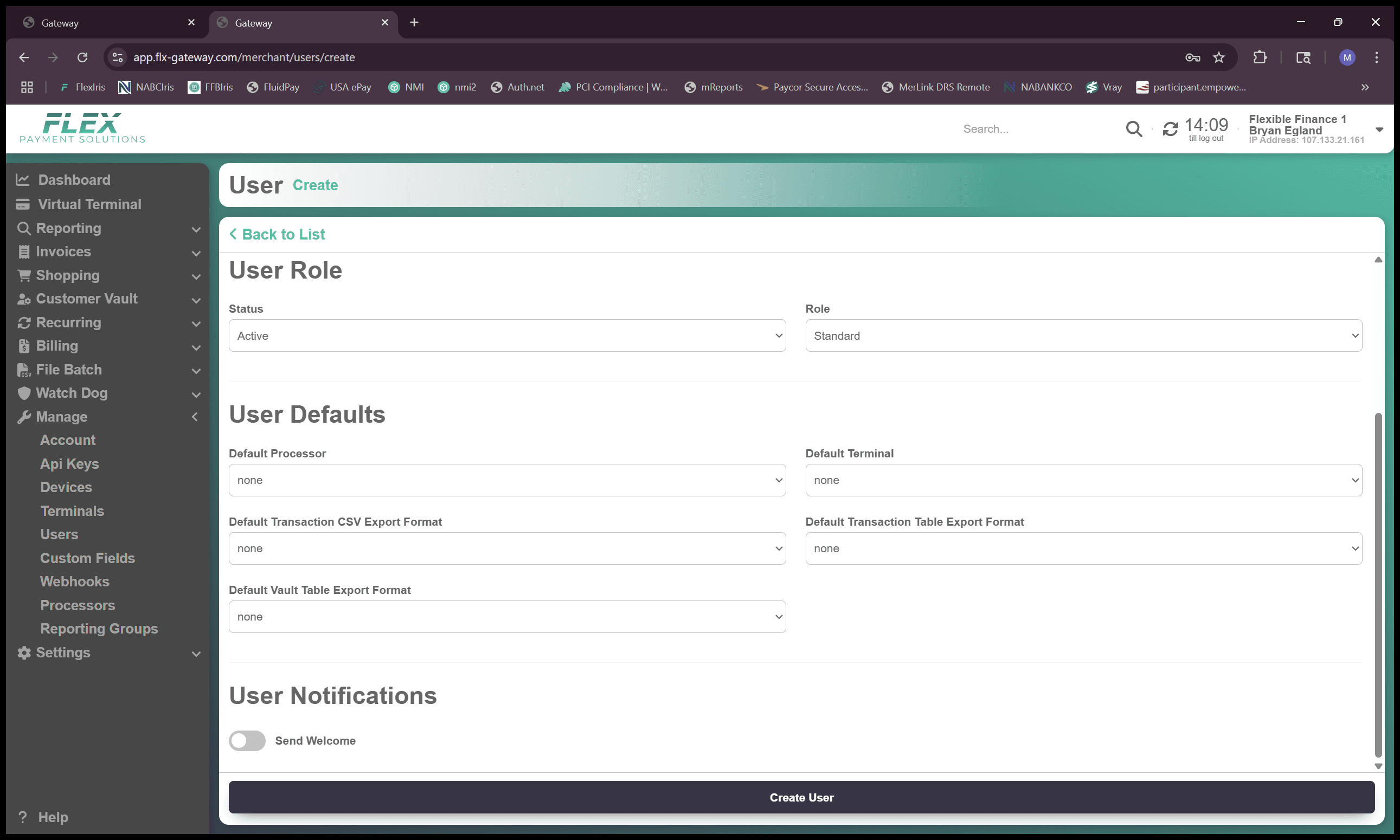
Task: Open Terminals under Manage
Action: [73, 511]
